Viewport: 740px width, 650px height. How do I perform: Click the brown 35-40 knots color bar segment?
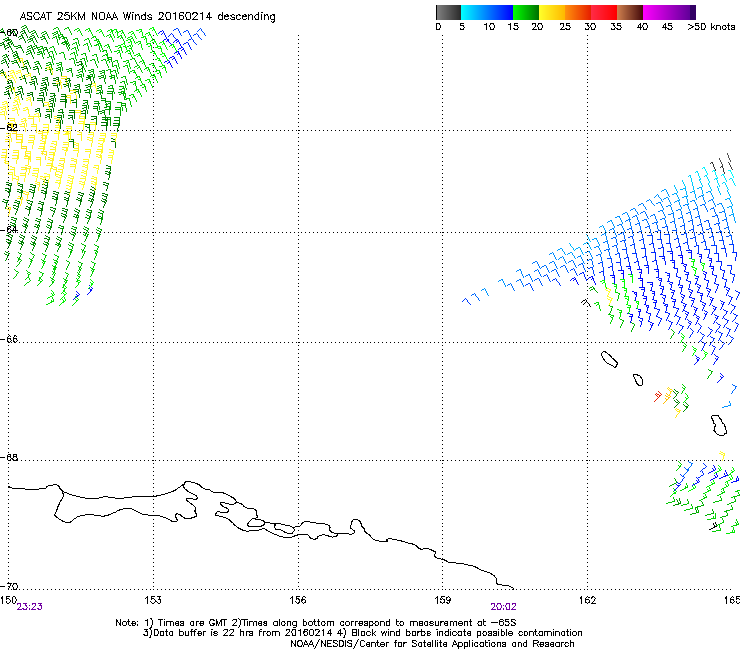[630, 12]
